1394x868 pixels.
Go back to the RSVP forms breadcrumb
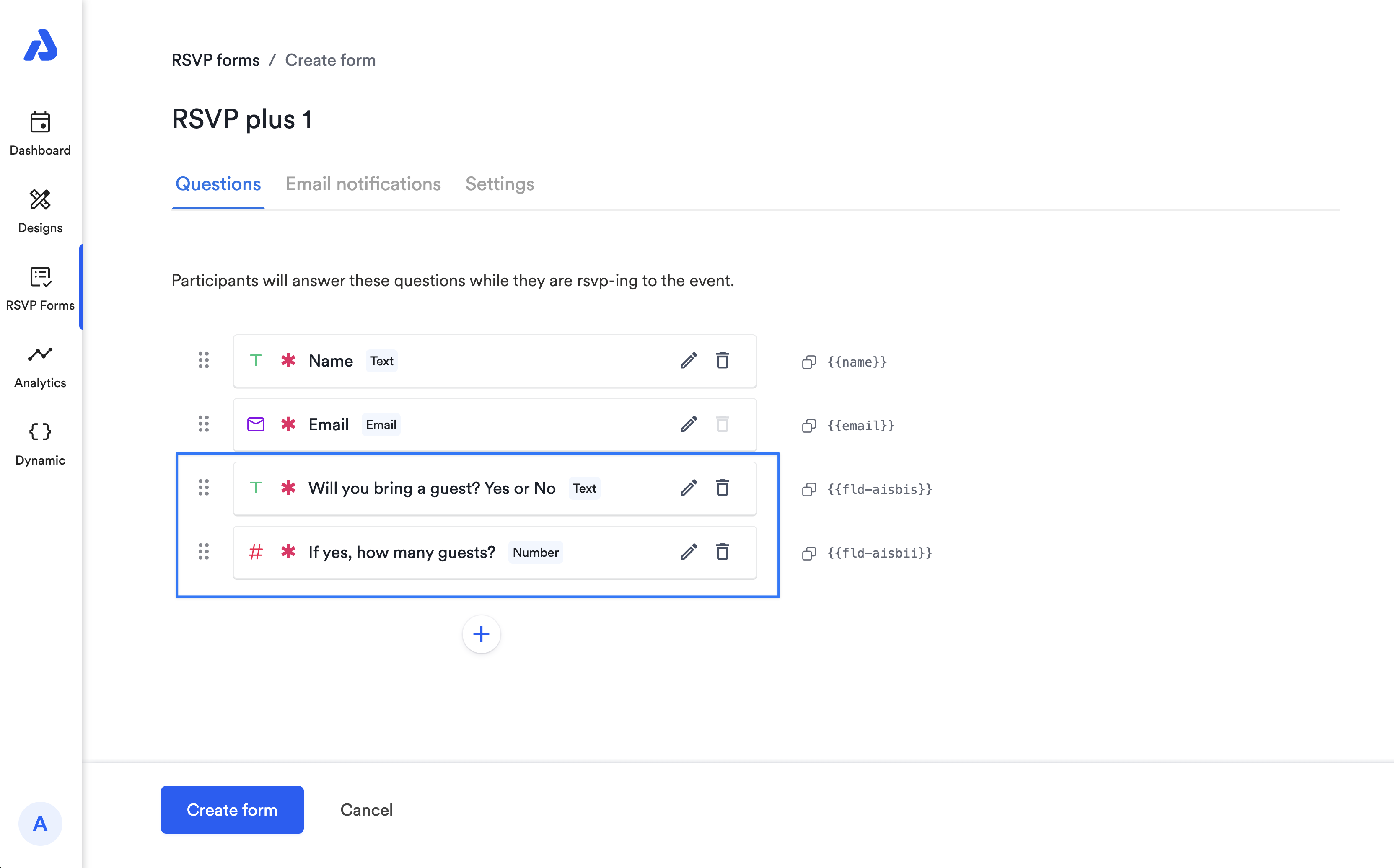215,60
